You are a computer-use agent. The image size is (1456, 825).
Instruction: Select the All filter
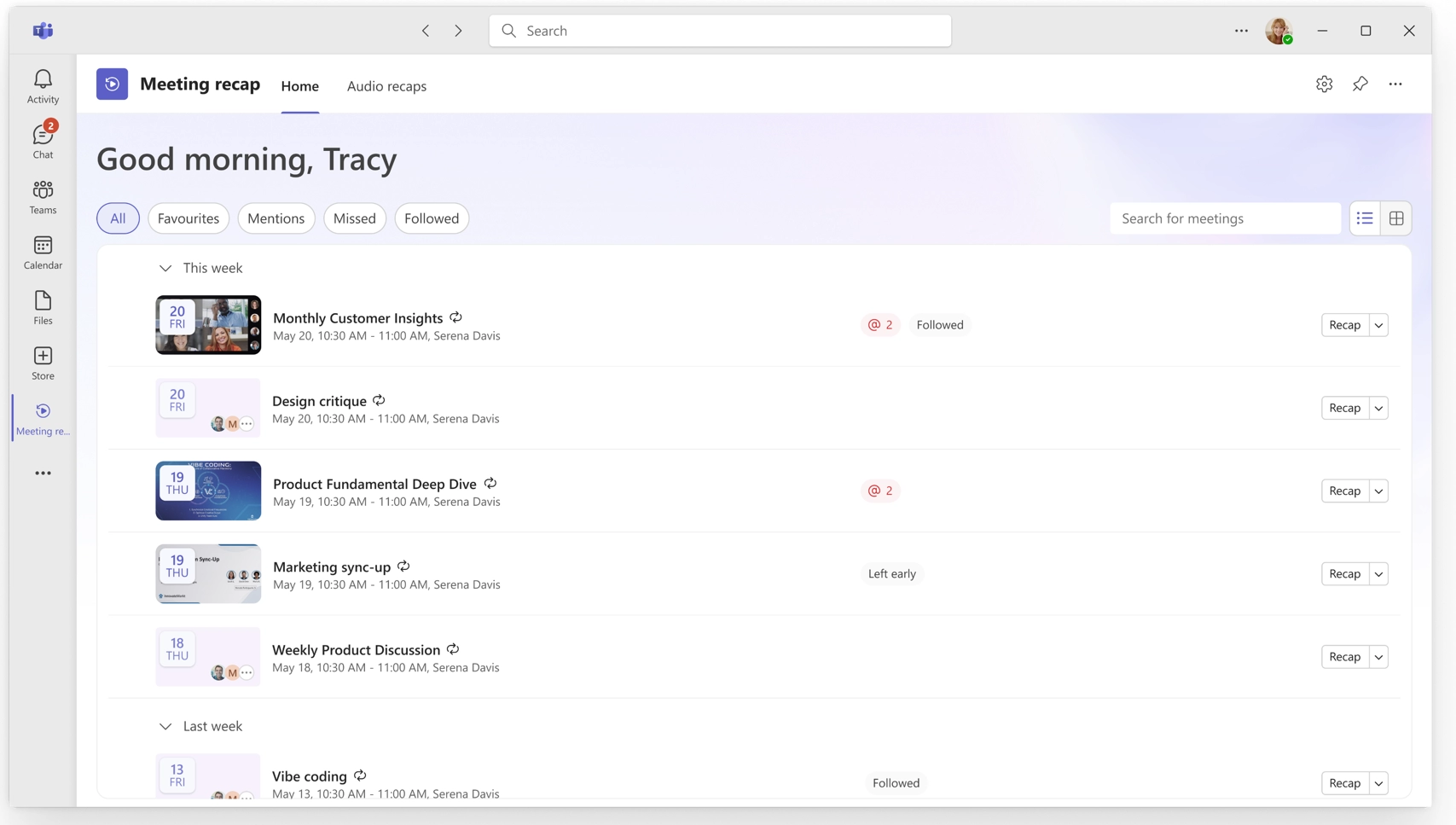(118, 218)
